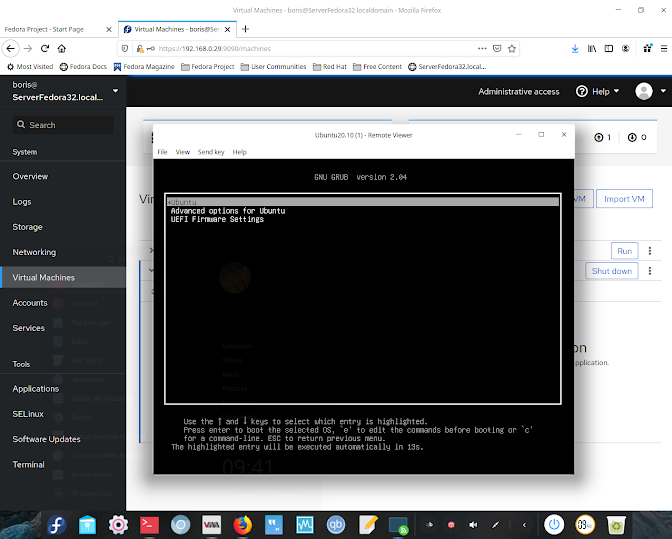The width and height of the screenshot is (672, 539).
Task: Close the Fedora Project Start Page tab
Action: (x=109, y=30)
